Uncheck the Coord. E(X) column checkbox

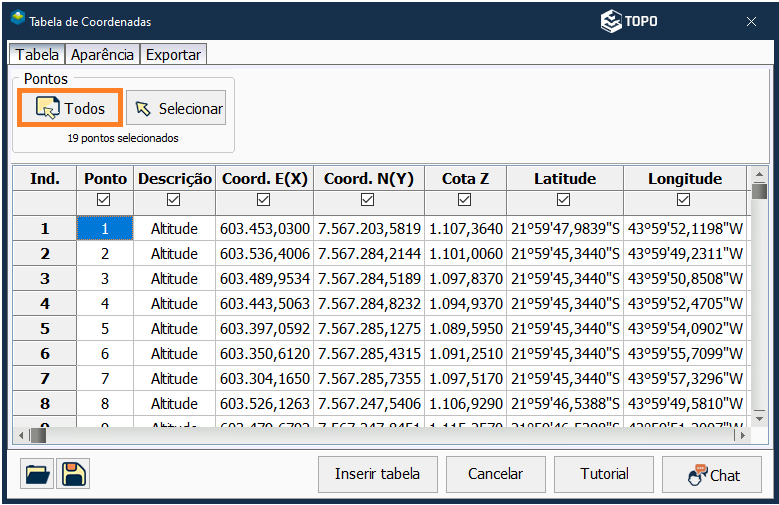264,200
